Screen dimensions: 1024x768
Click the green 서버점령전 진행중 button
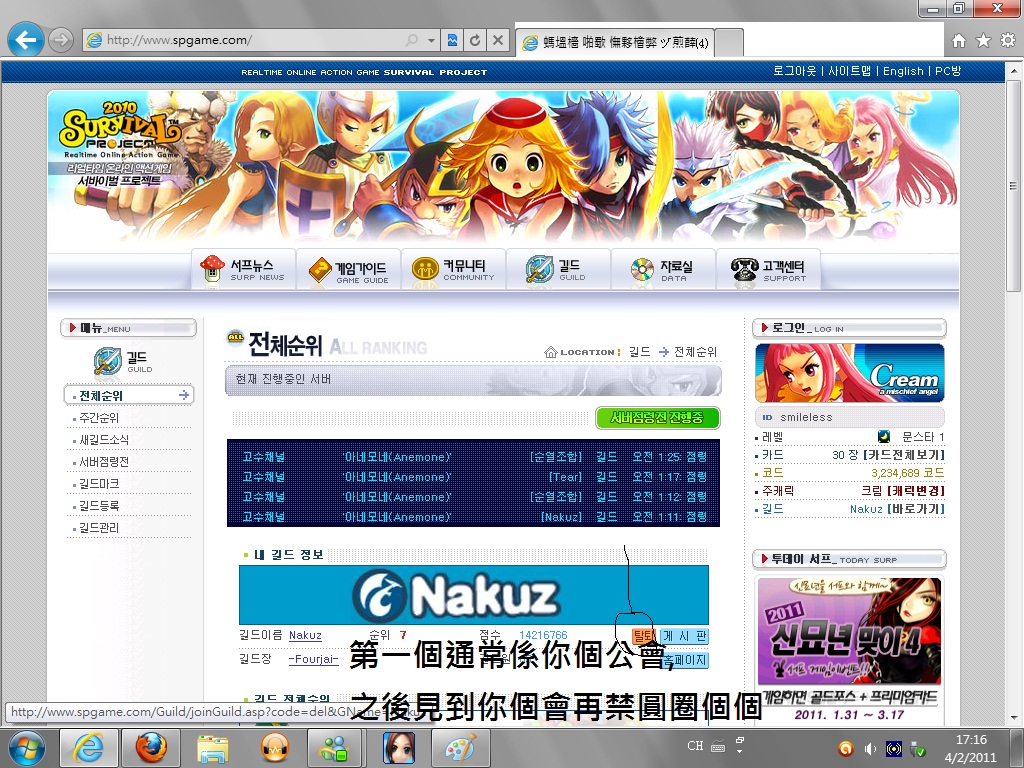point(658,418)
